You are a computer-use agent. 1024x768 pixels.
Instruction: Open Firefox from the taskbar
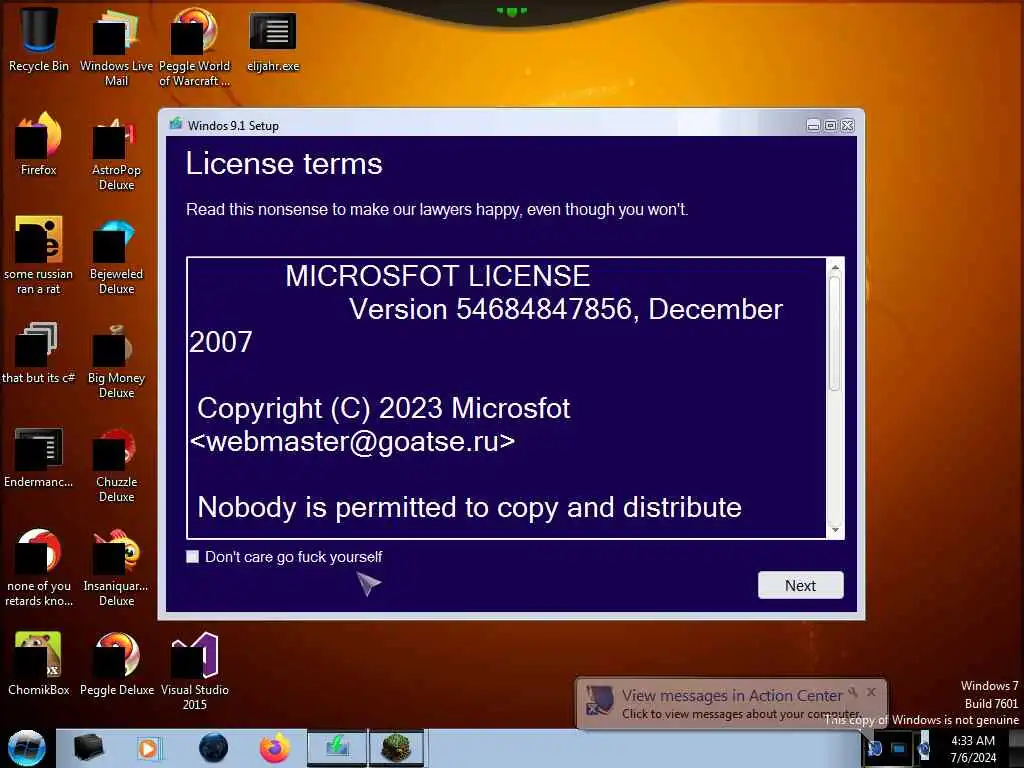(275, 748)
